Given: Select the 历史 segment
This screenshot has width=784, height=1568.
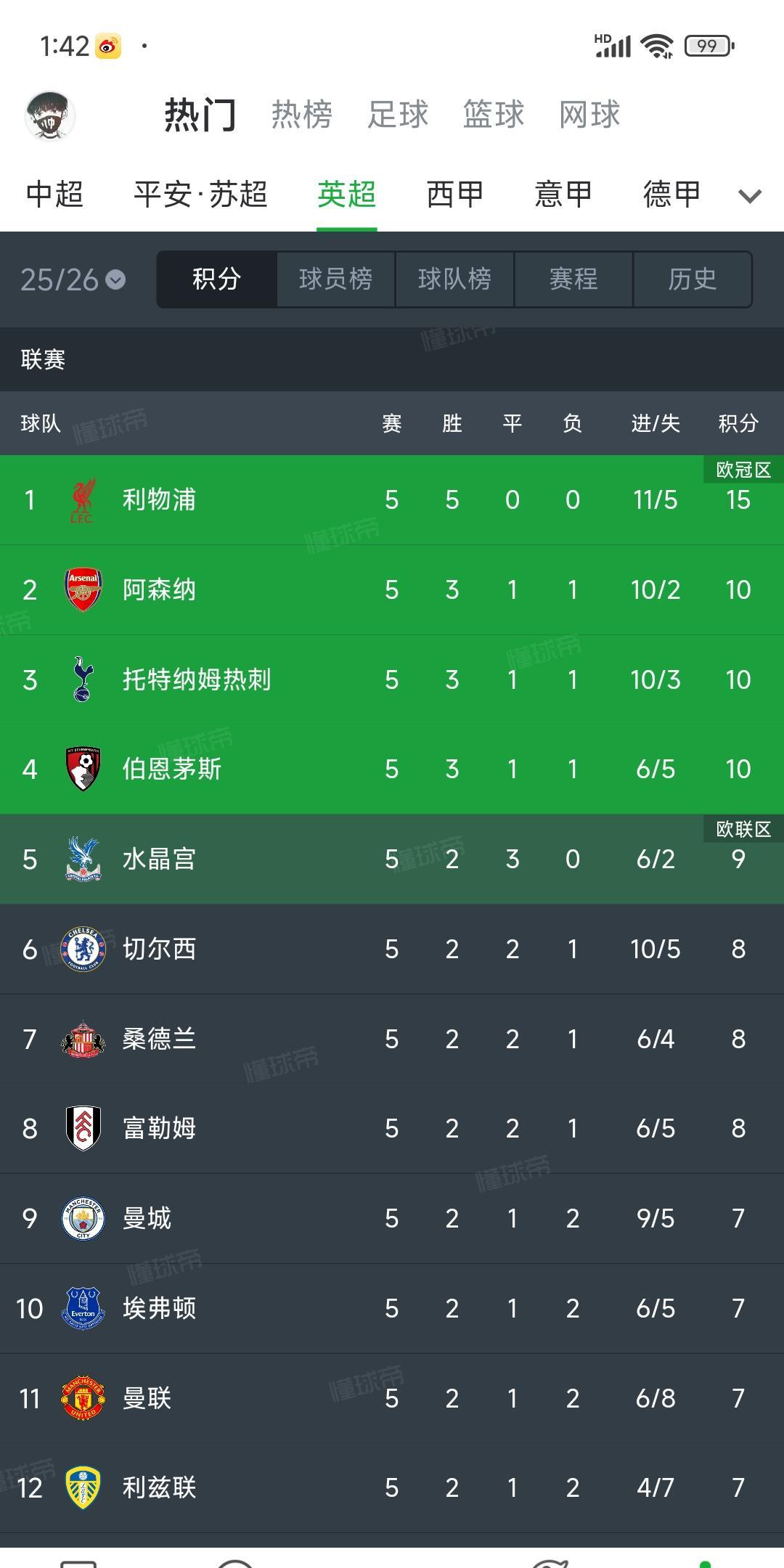Looking at the screenshot, I should pos(693,279).
